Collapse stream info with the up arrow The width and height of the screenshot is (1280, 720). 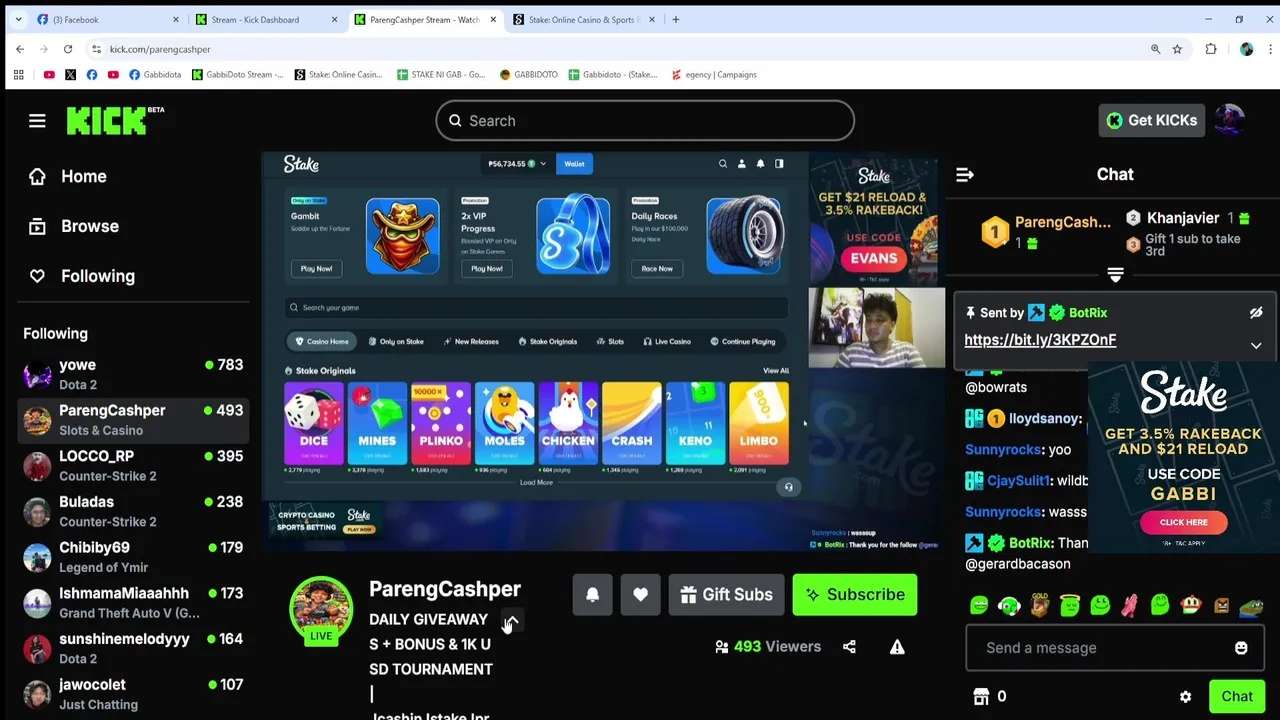click(x=511, y=621)
